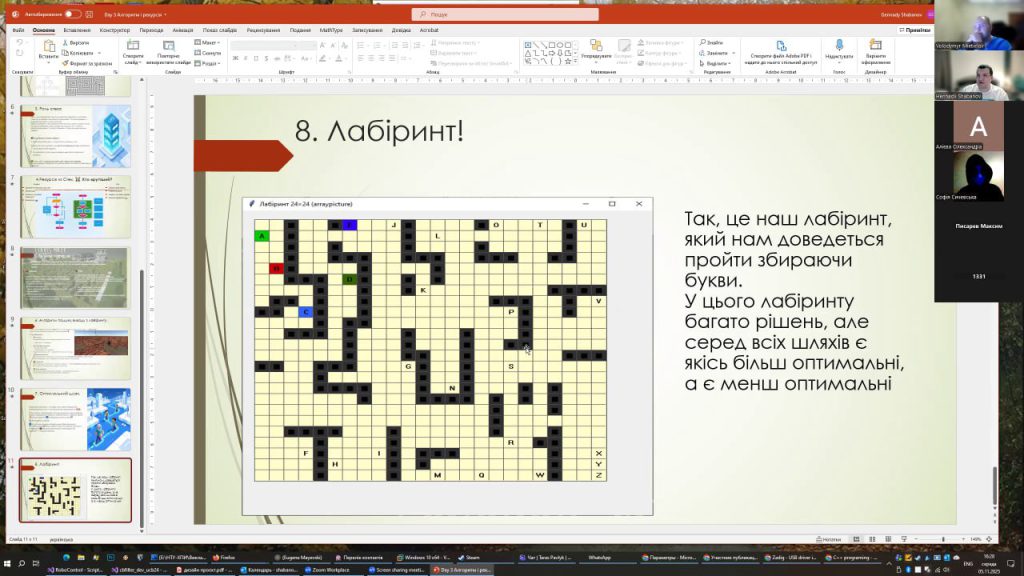The height and width of the screenshot is (576, 1024).
Task: Click the Format Painter (Формат за зразком) icon
Action: tap(66, 63)
